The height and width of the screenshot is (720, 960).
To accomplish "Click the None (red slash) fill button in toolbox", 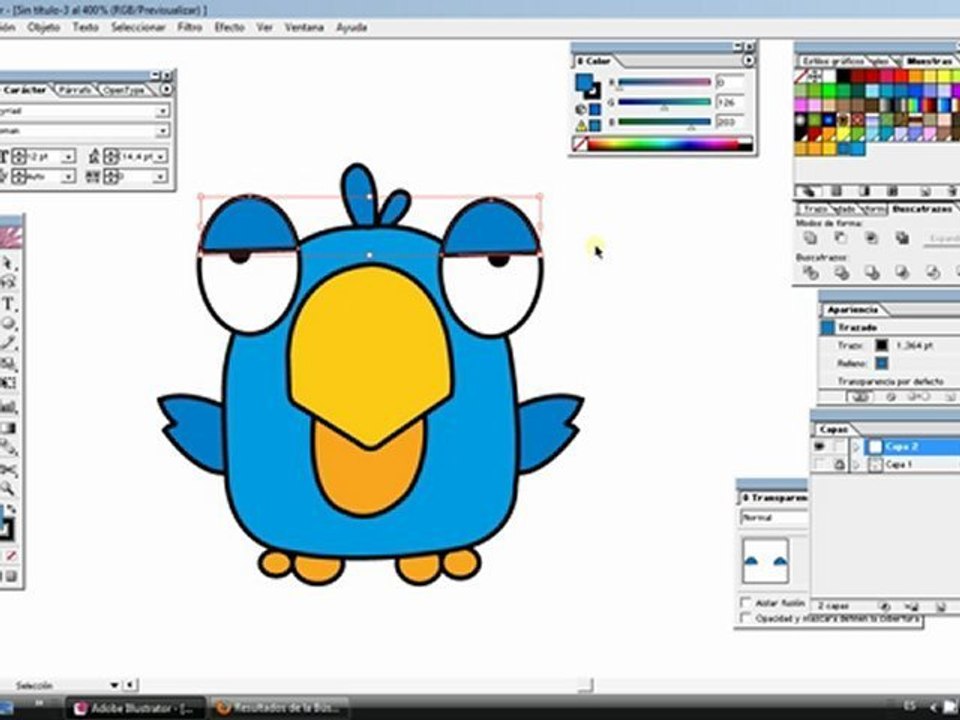I will (11, 556).
